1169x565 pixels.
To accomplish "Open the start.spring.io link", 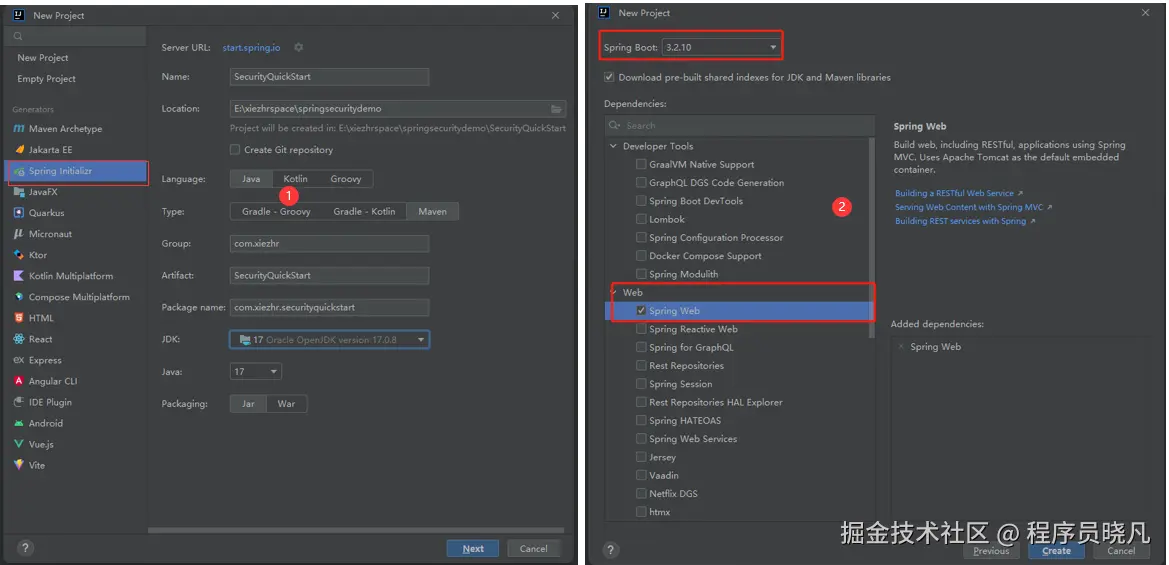I will pos(251,48).
